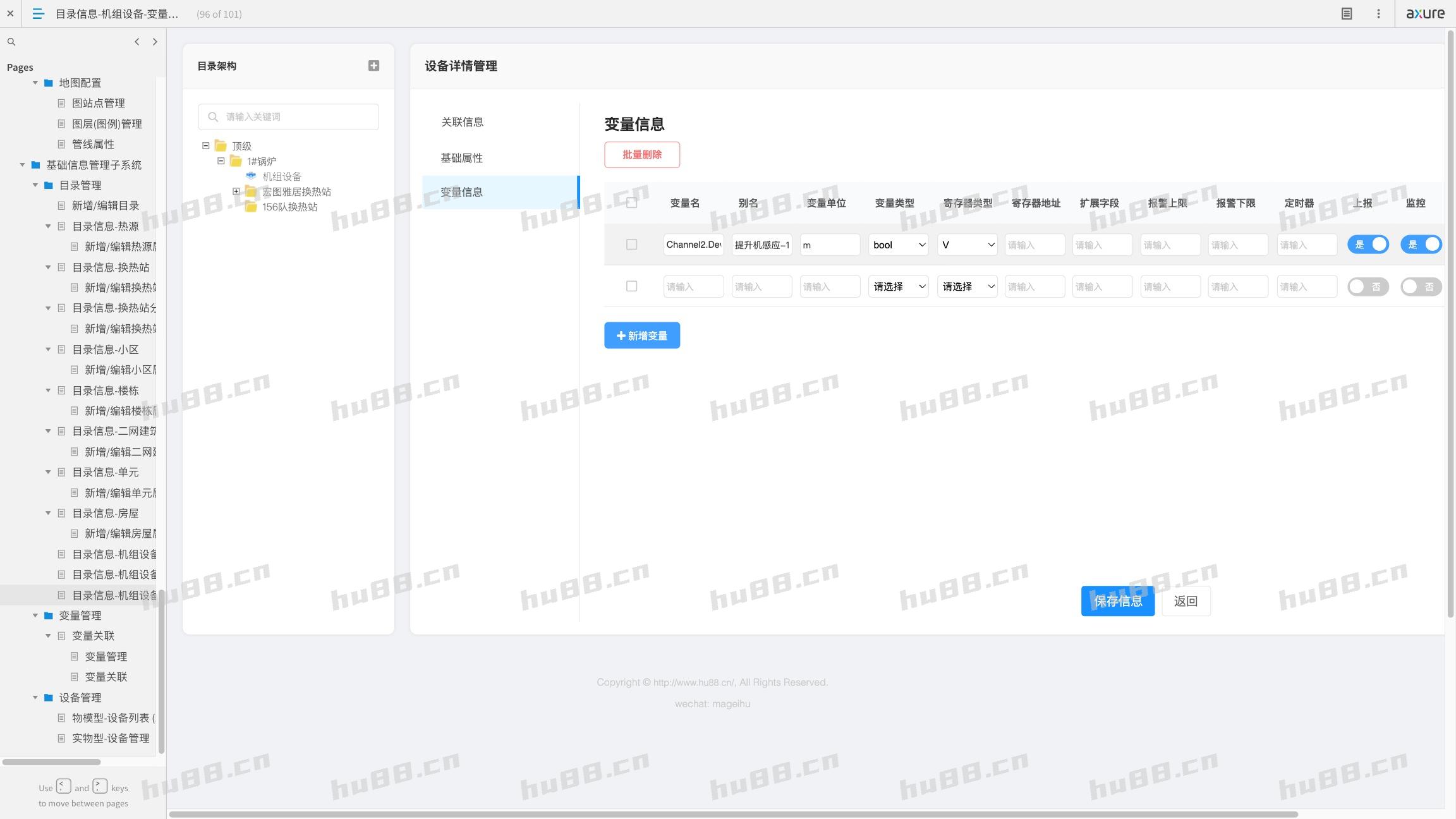The width and height of the screenshot is (1456, 819).
Task: Turn off 监控 switch in first row
Action: click(1421, 245)
